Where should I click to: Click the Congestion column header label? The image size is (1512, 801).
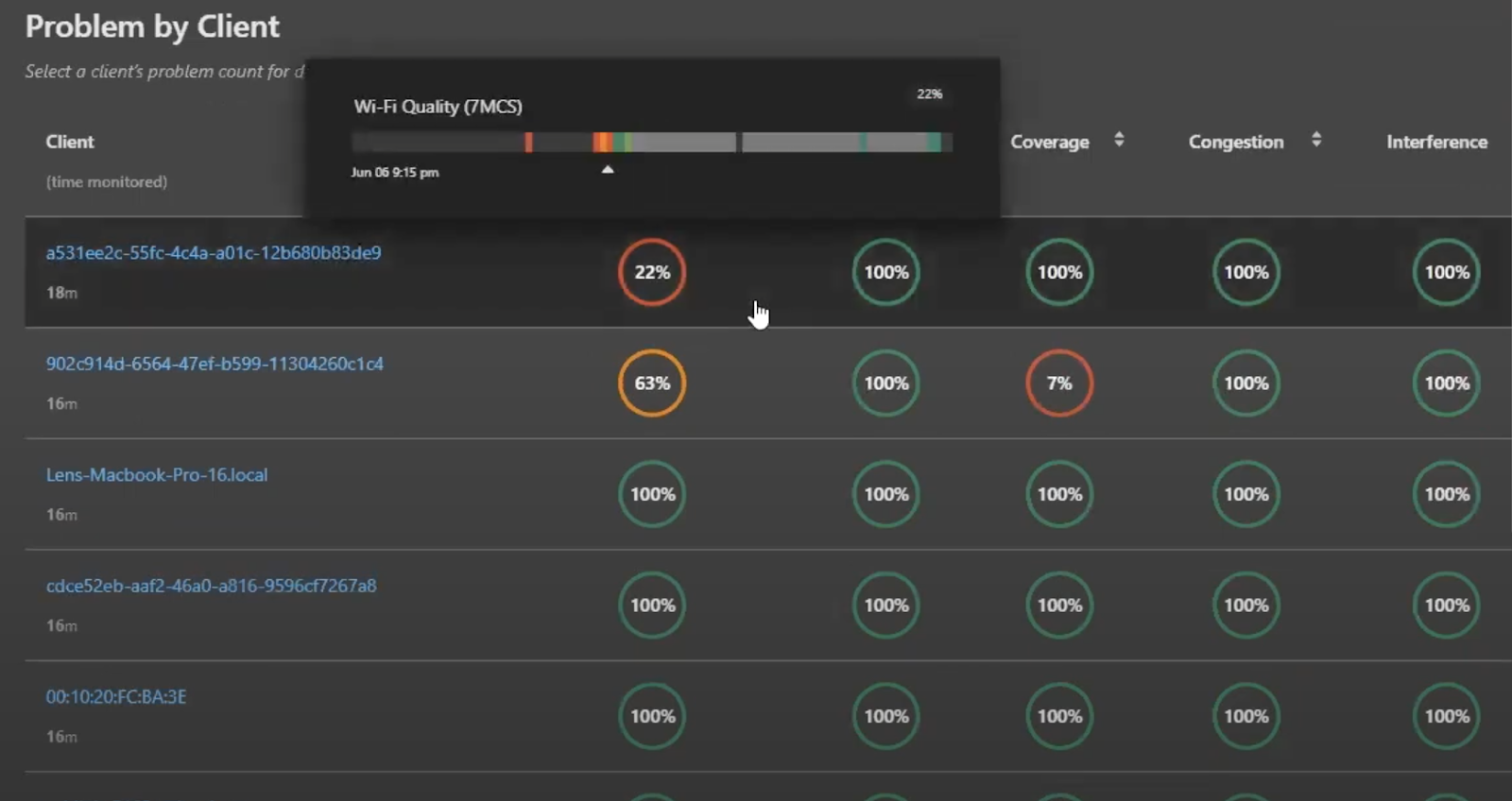pos(1235,142)
